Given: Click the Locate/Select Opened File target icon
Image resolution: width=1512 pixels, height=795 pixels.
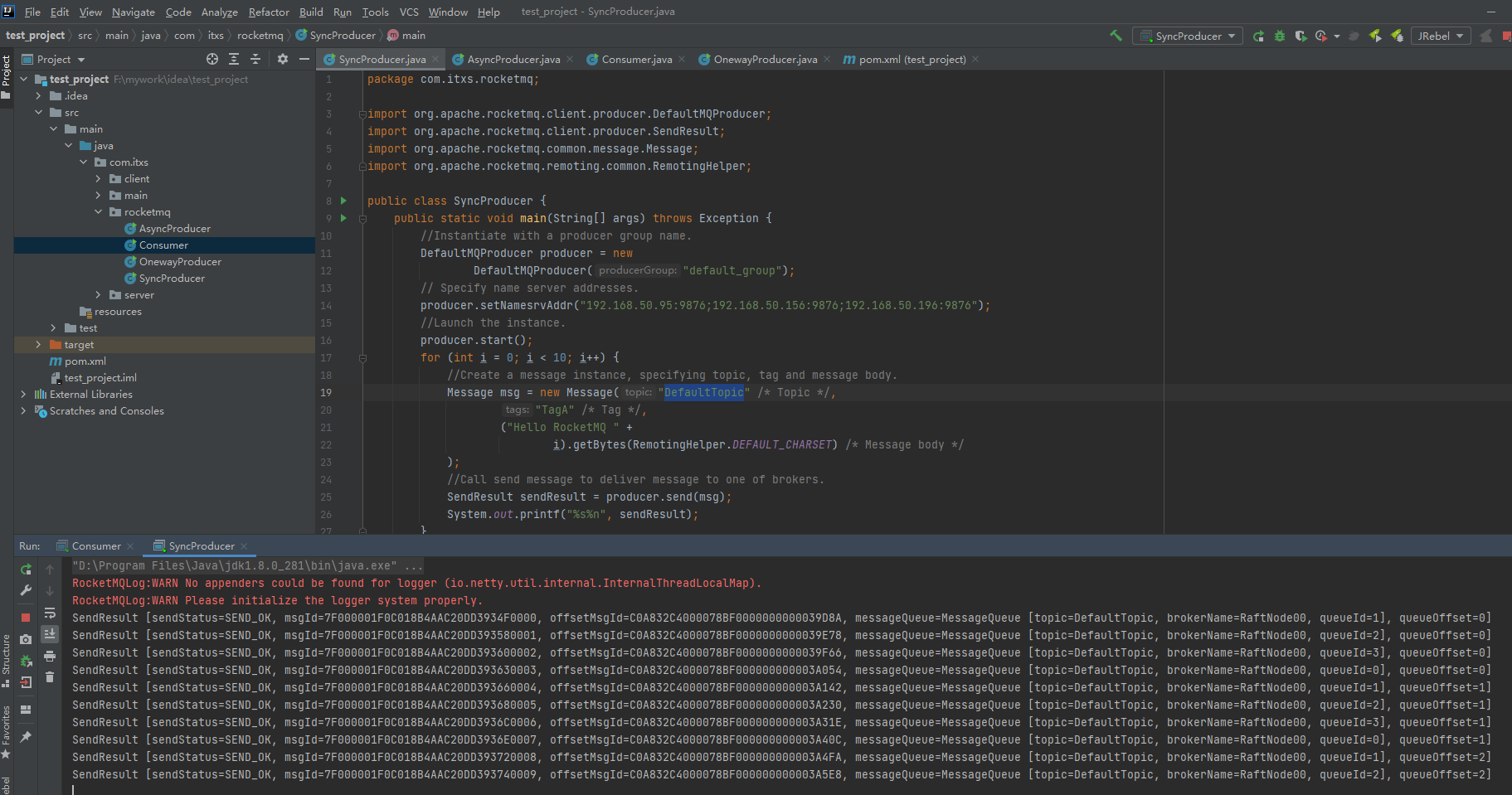Looking at the screenshot, I should (x=212, y=59).
